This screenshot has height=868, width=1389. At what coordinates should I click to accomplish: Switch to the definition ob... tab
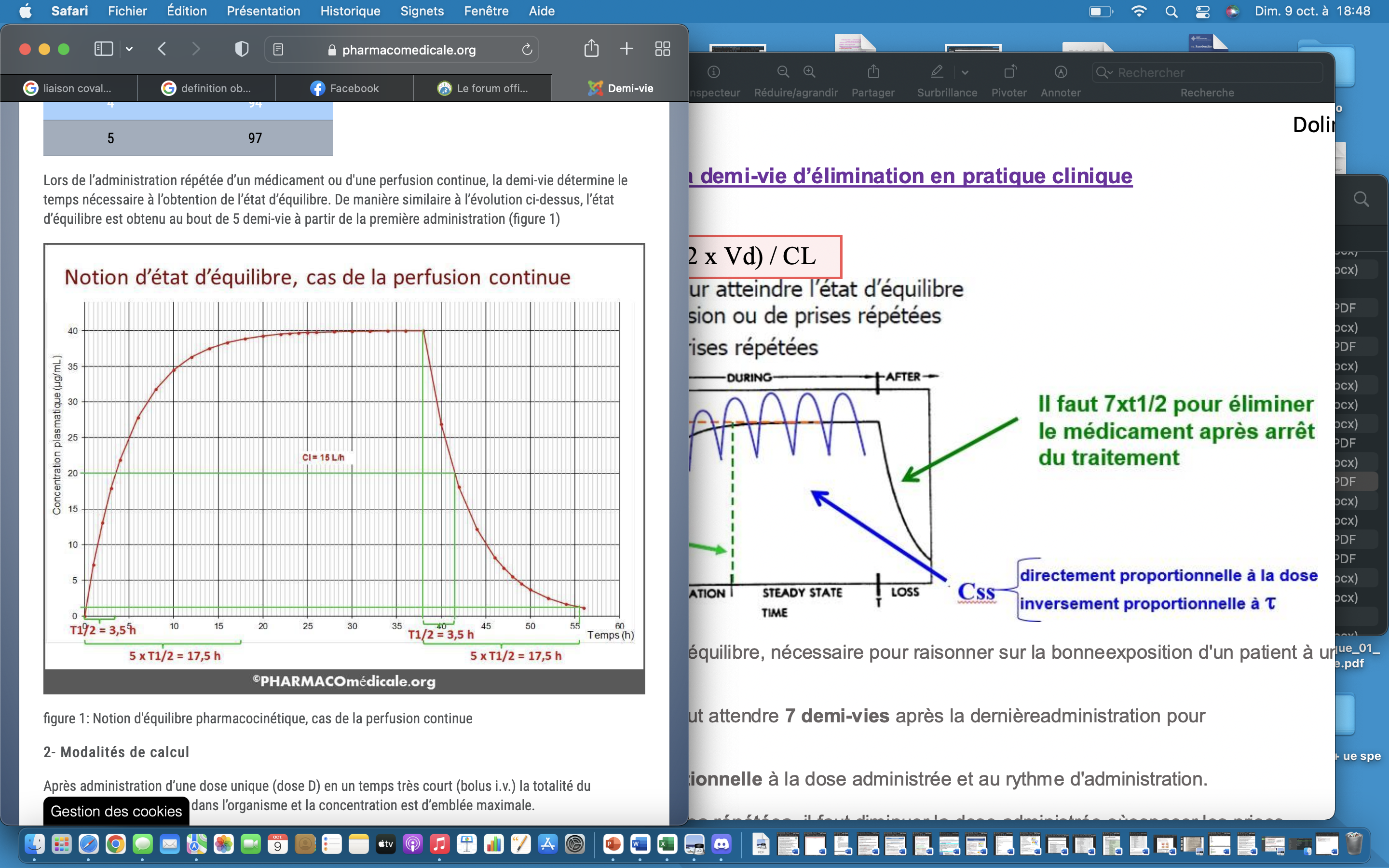point(206,88)
